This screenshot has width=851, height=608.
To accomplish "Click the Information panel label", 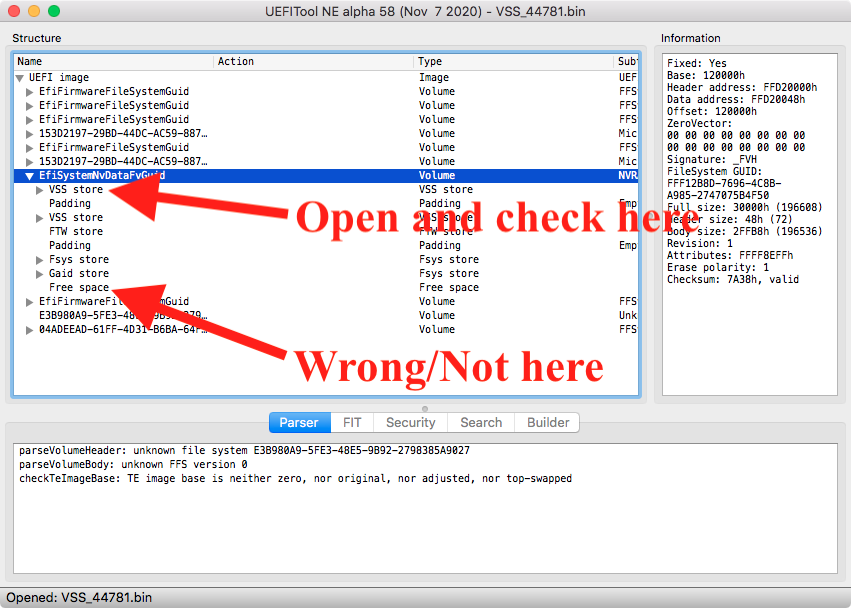I will pos(690,38).
